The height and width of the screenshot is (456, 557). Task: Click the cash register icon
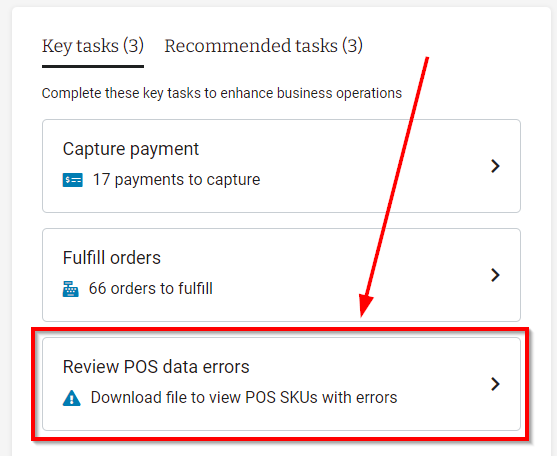70,289
